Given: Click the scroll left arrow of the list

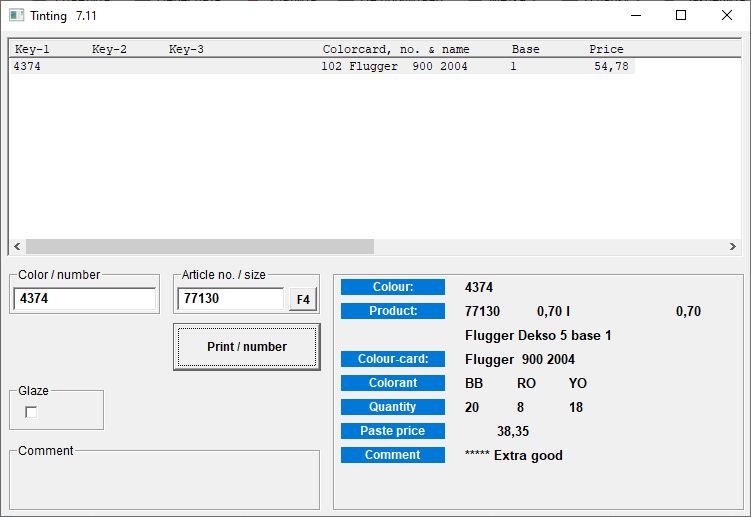Looking at the screenshot, I should pyautogui.click(x=17, y=247).
